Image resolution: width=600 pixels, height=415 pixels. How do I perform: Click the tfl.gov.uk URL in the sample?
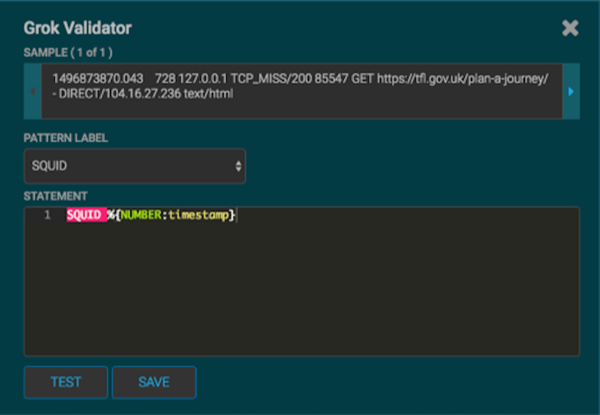463,79
